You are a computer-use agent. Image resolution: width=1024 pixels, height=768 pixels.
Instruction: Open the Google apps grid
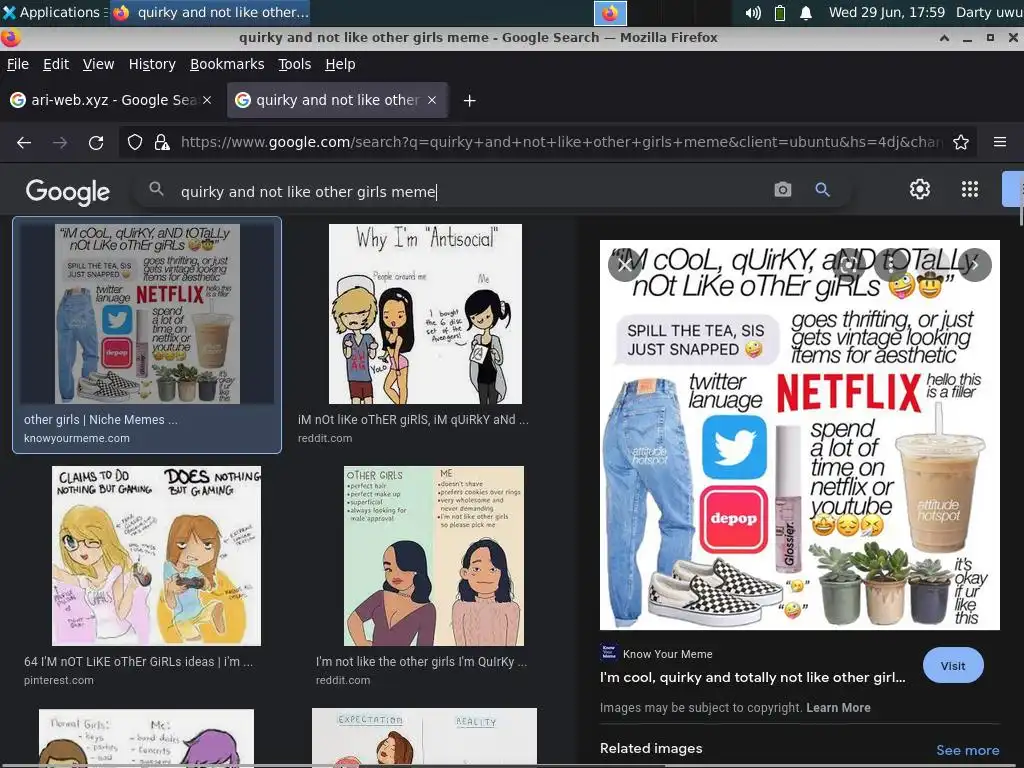coord(970,189)
